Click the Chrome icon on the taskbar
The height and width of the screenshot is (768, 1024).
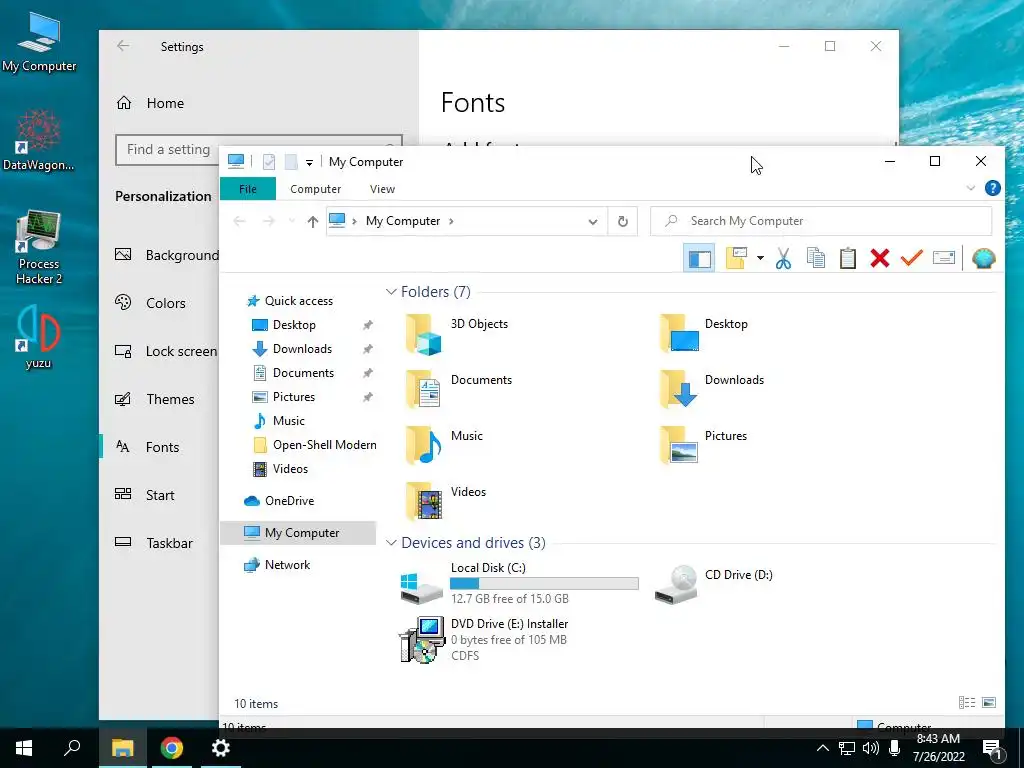click(171, 748)
